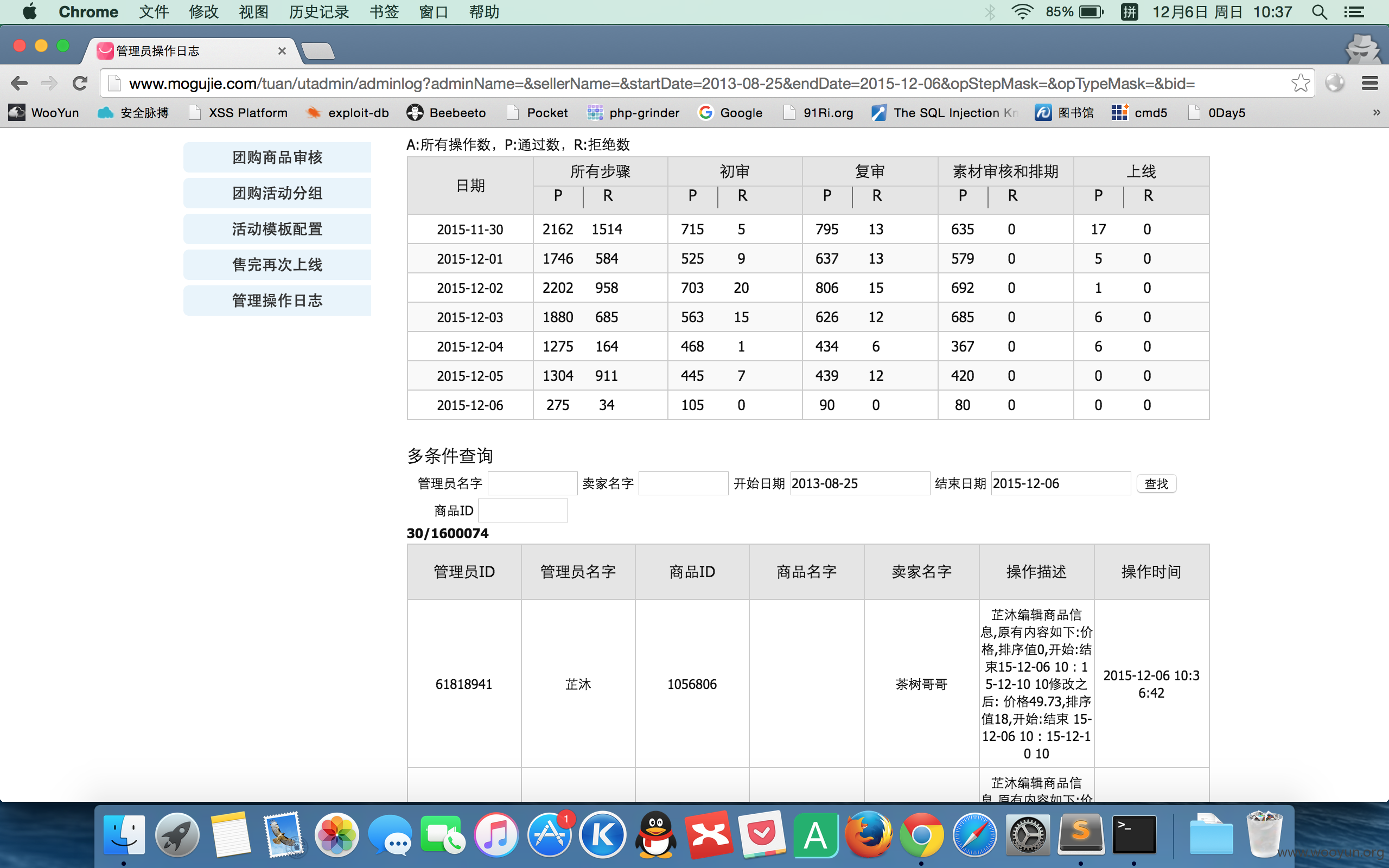Screen dimensions: 1389x868
Task: Click the 商品ID input field
Action: 523,510
